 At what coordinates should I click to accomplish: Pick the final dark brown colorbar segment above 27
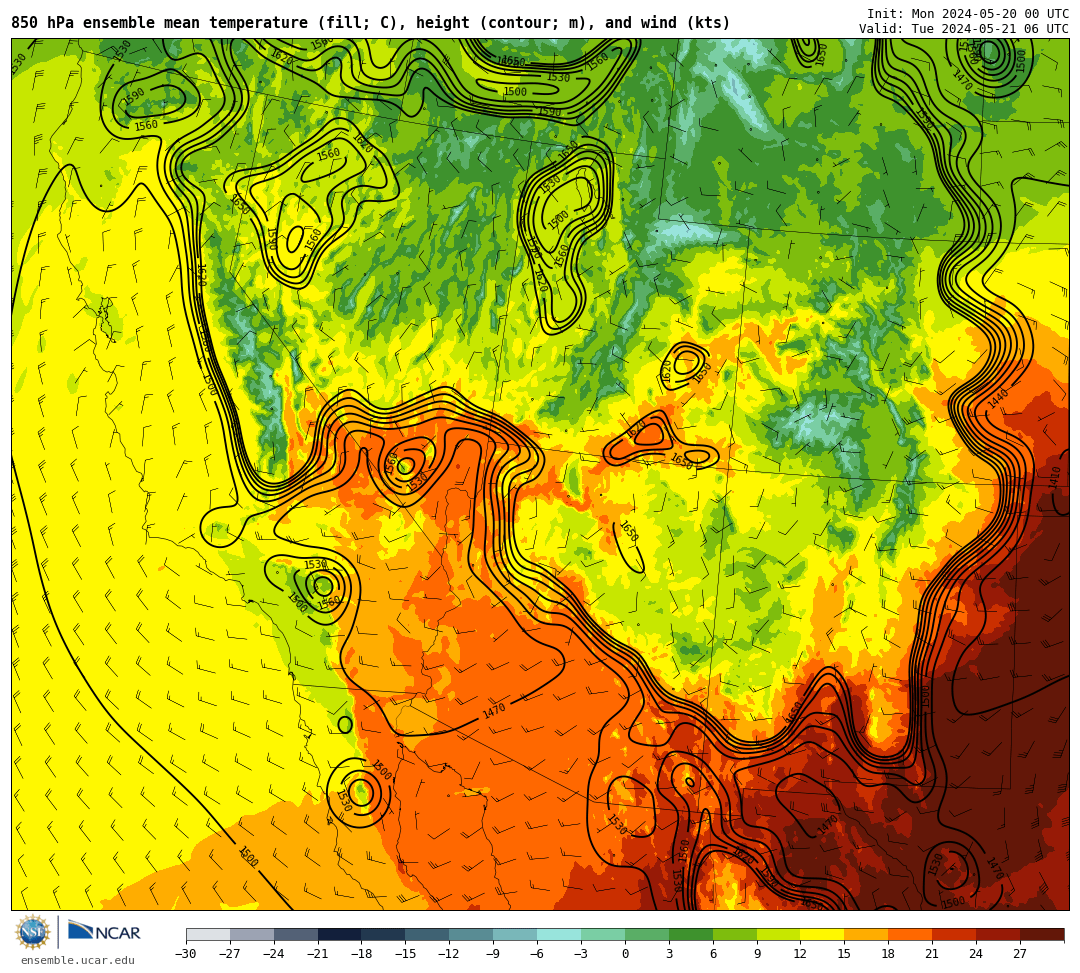pyautogui.click(x=1042, y=934)
